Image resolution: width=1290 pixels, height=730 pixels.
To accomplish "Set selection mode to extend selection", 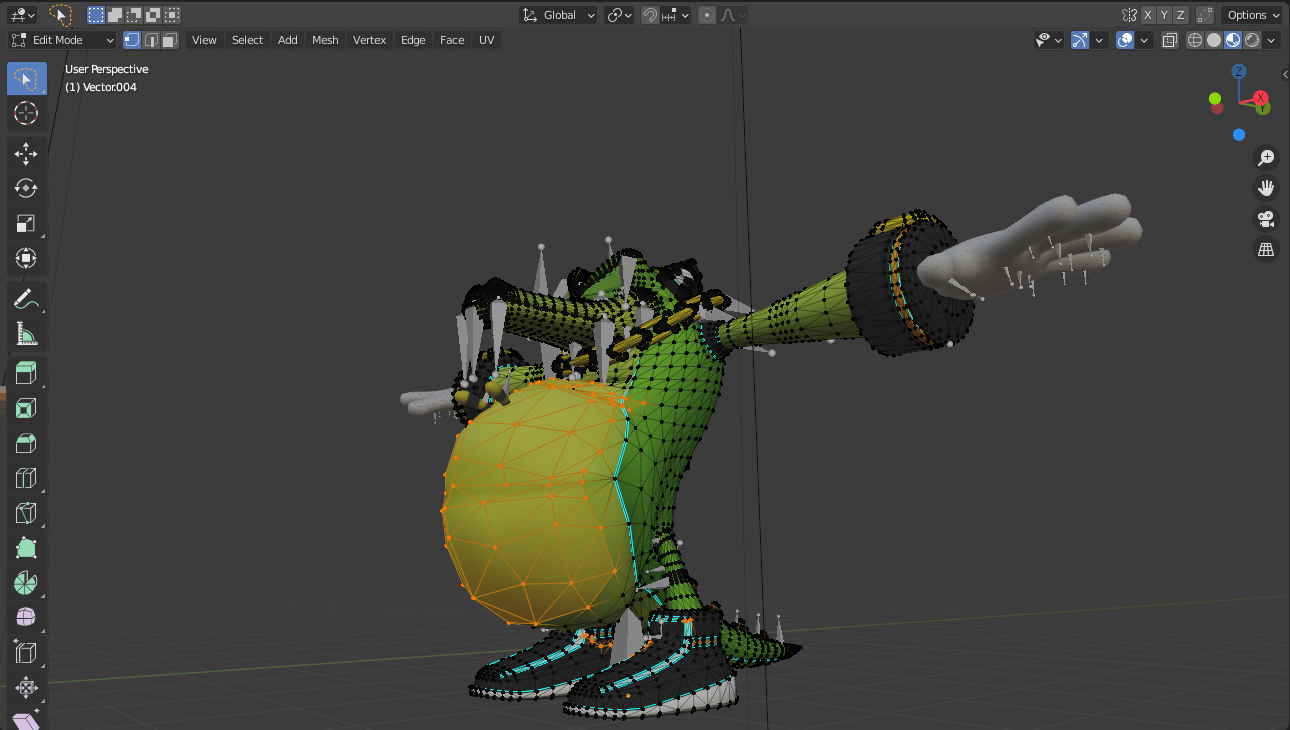I will tap(115, 15).
